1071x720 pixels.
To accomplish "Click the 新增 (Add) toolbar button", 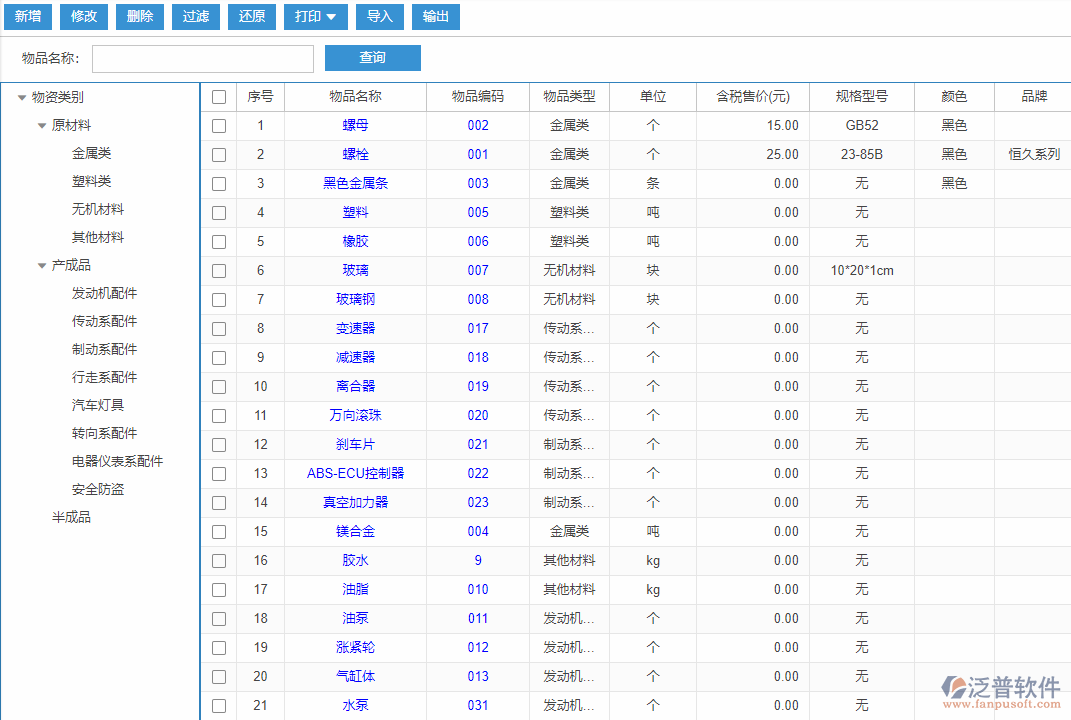I will pyautogui.click(x=28, y=16).
